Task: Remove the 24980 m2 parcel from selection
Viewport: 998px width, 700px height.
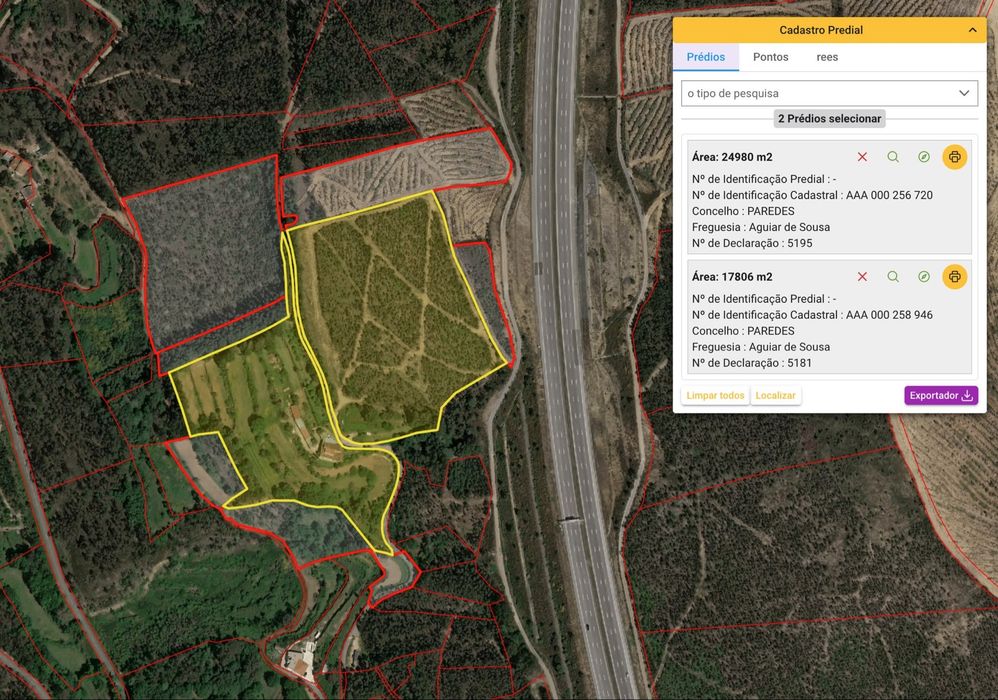Action: [862, 157]
